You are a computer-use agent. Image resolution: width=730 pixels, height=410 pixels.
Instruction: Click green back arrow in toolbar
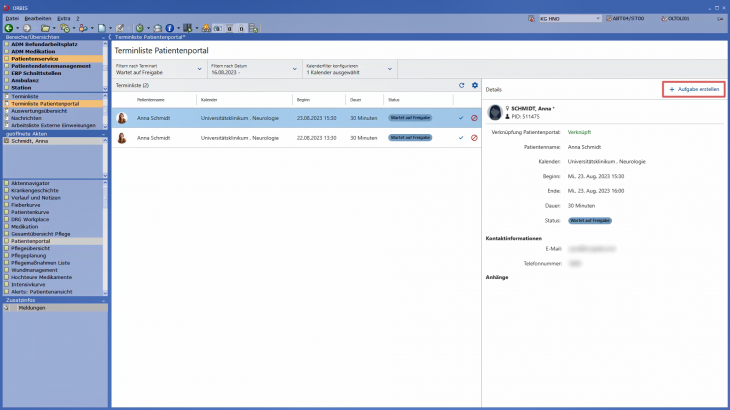[8, 28]
